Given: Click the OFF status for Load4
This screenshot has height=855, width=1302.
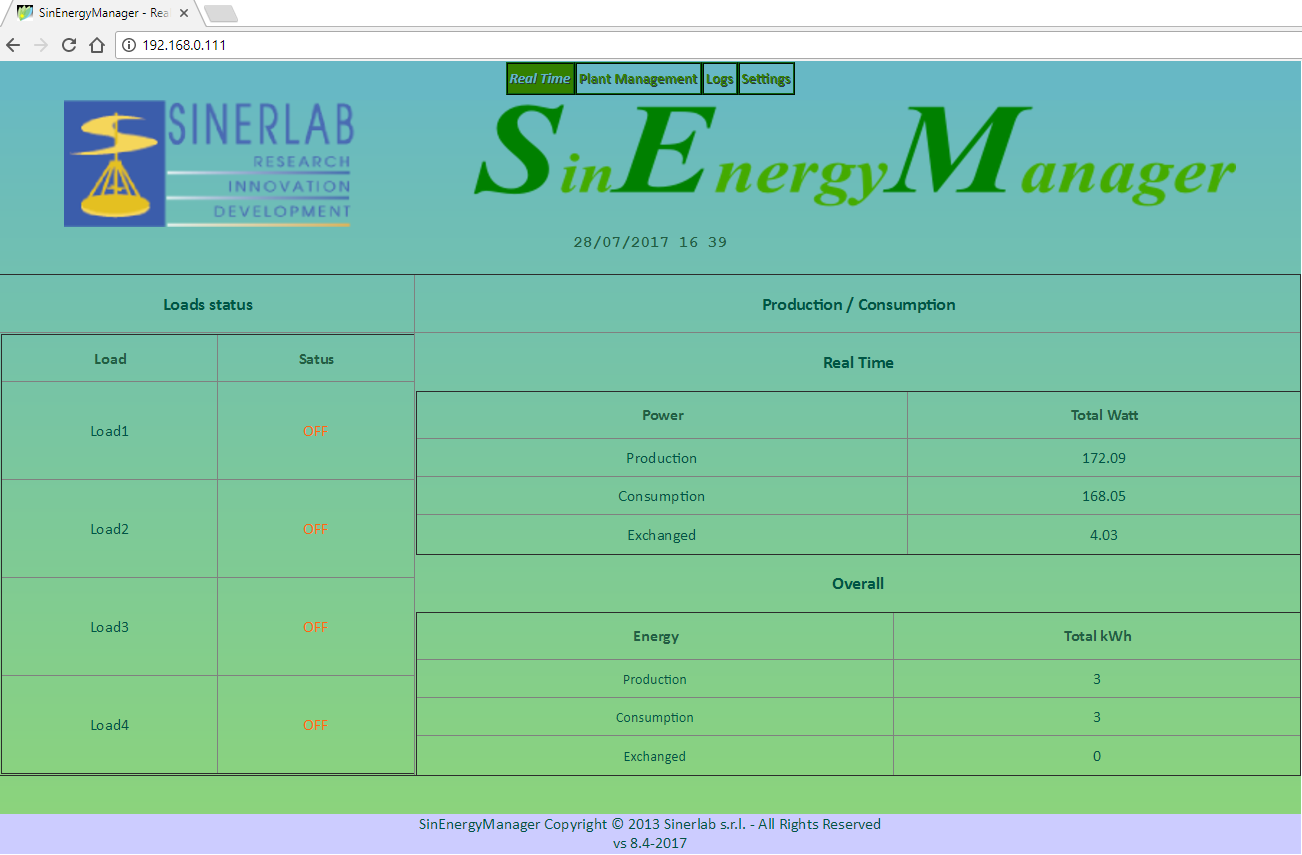Looking at the screenshot, I should pos(315,725).
